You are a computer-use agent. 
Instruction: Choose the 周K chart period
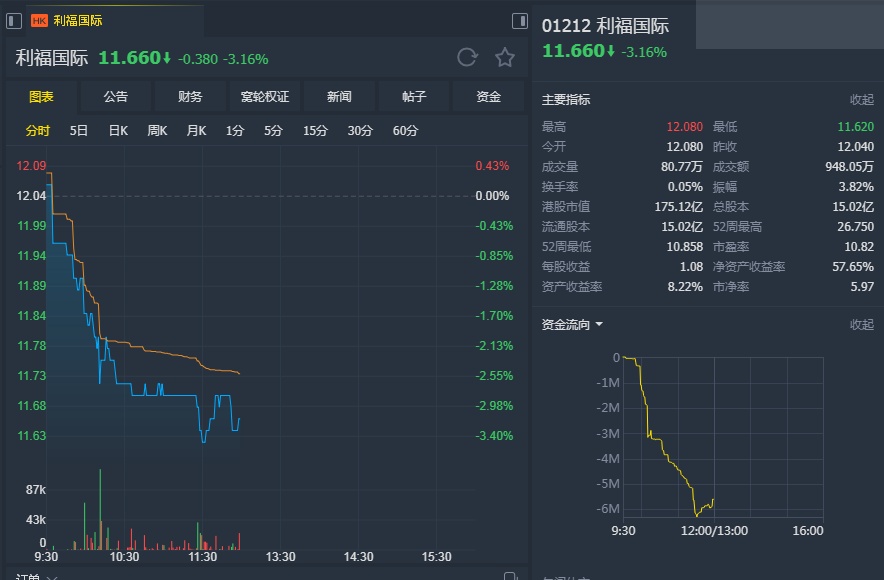coord(157,131)
